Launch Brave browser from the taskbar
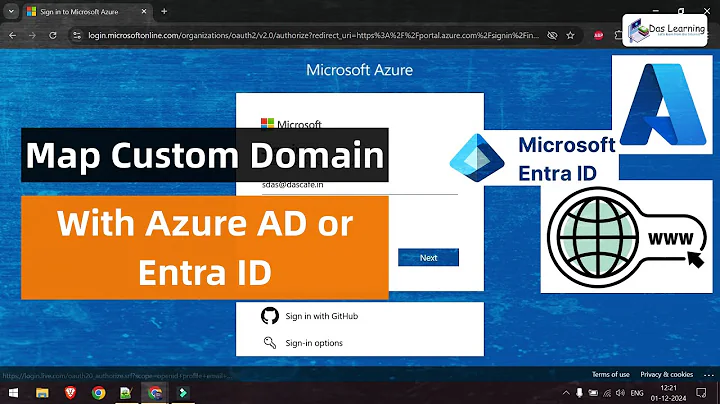The height and width of the screenshot is (404, 720). click(70, 393)
